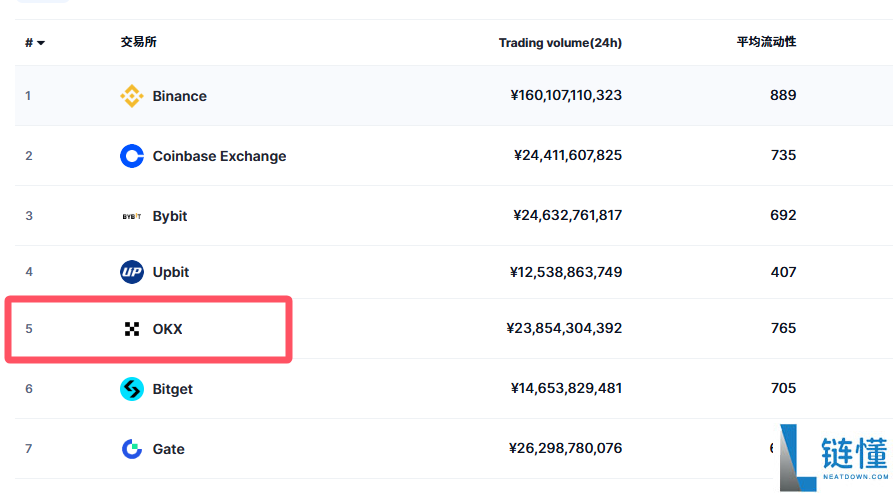Click rank number 6 in Bitget row

[28, 389]
